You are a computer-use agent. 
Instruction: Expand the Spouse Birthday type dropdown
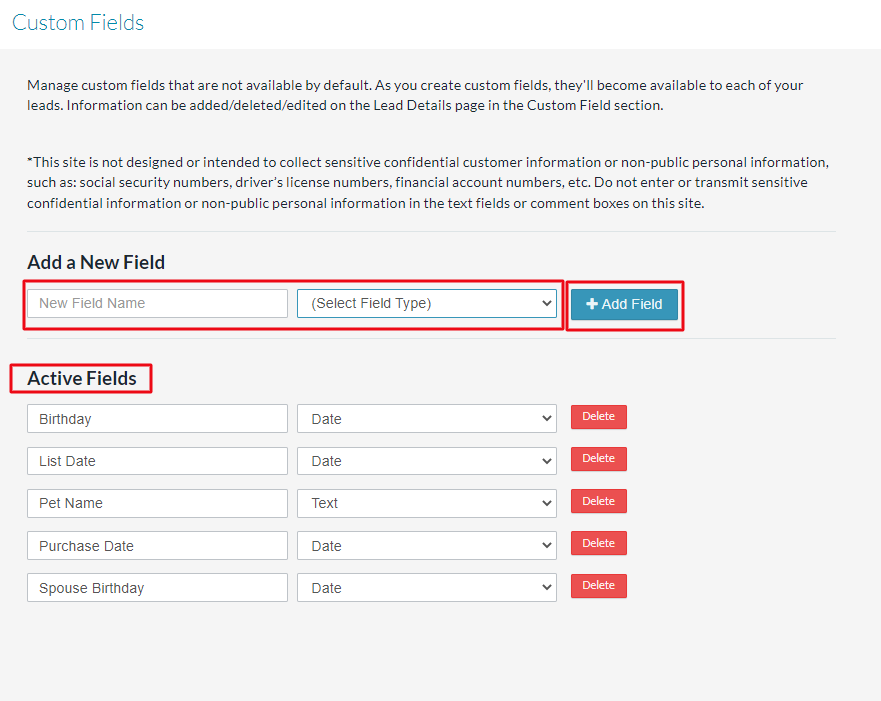pos(426,588)
